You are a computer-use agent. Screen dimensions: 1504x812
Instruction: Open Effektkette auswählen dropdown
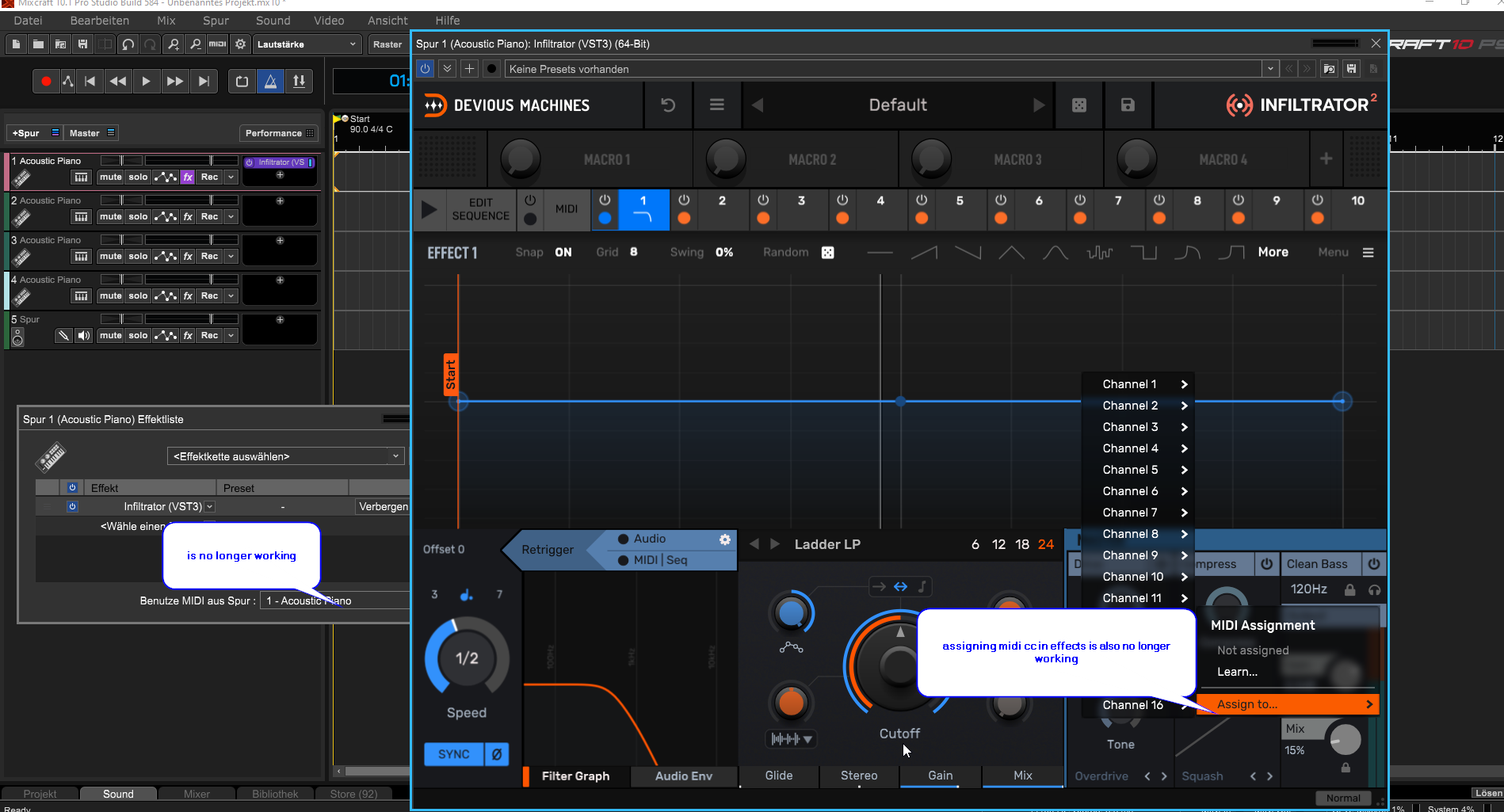[x=286, y=456]
